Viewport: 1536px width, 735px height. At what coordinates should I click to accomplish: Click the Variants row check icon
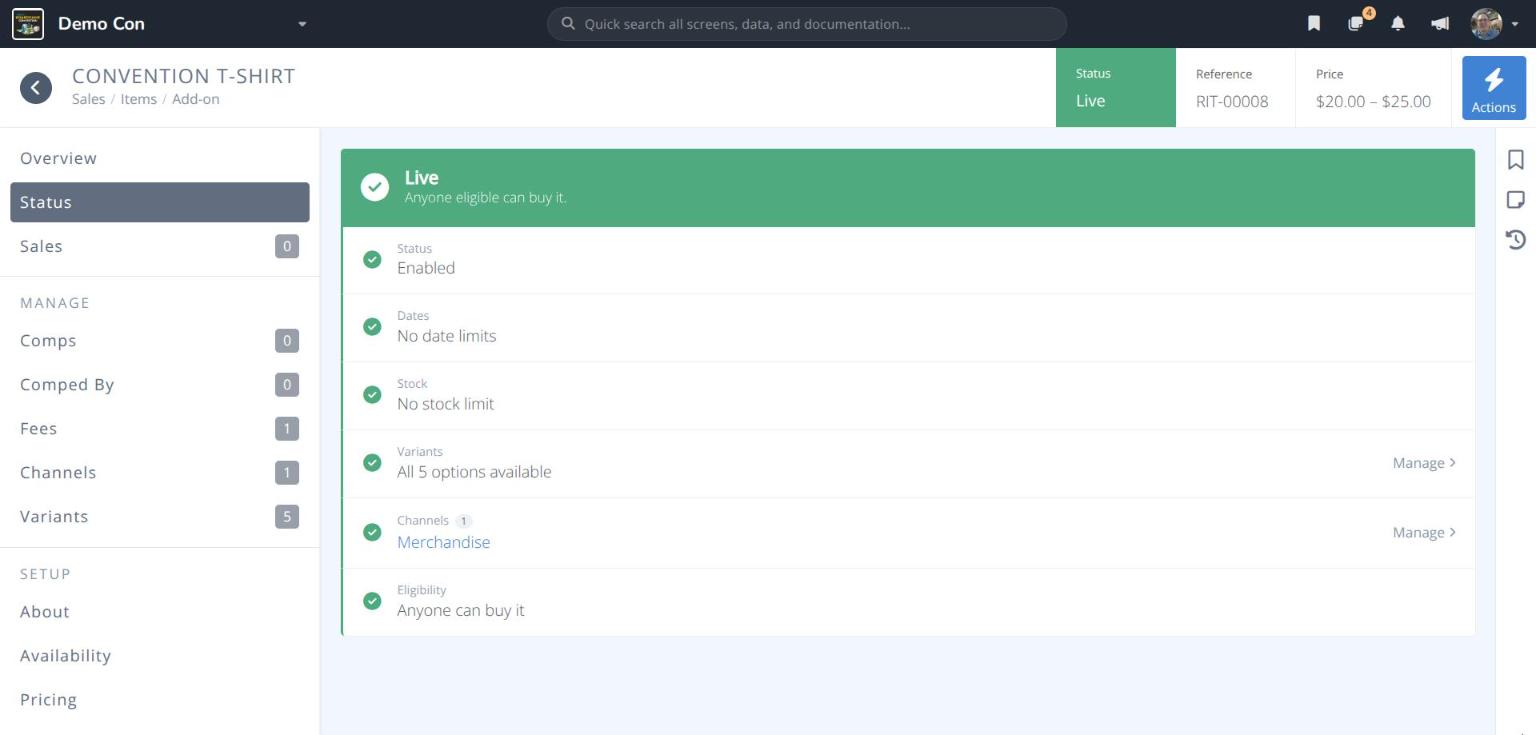[x=372, y=463]
